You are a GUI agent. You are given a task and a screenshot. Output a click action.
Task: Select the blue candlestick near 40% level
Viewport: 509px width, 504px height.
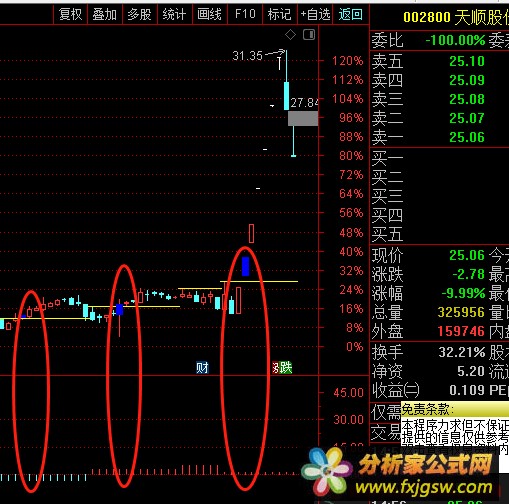(x=246, y=266)
